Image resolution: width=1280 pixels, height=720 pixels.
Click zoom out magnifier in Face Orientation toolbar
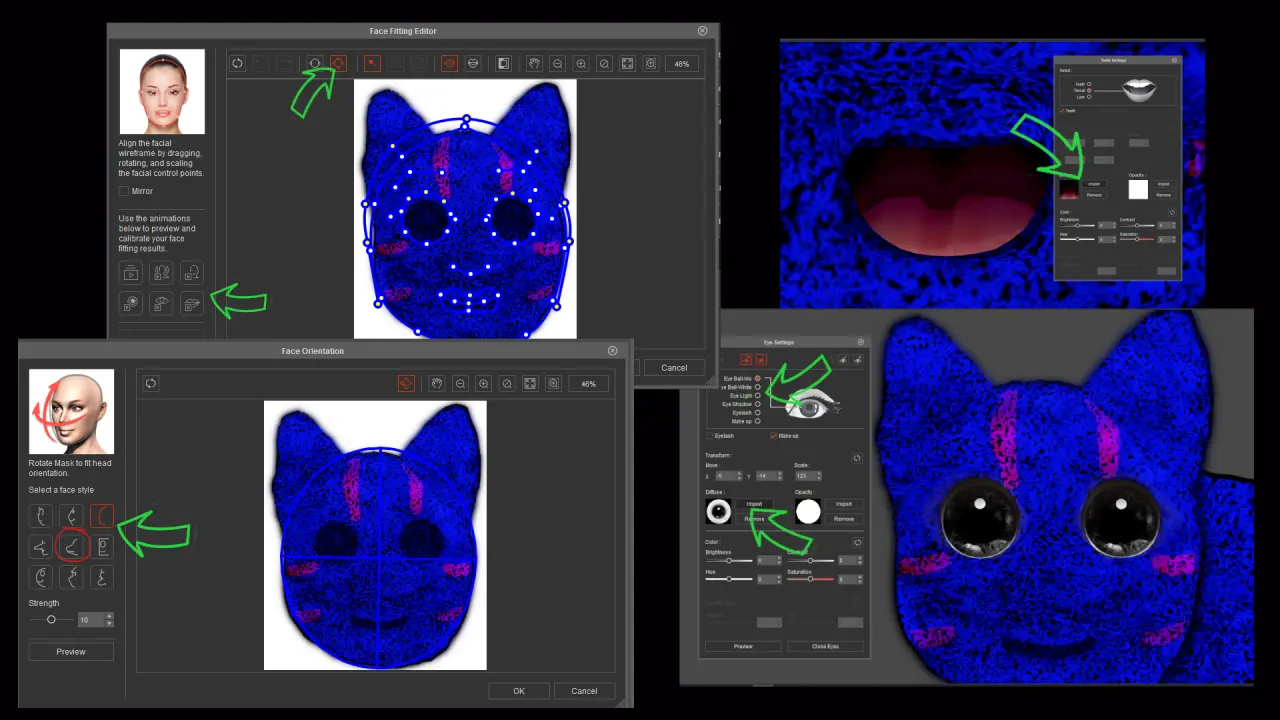(460, 383)
